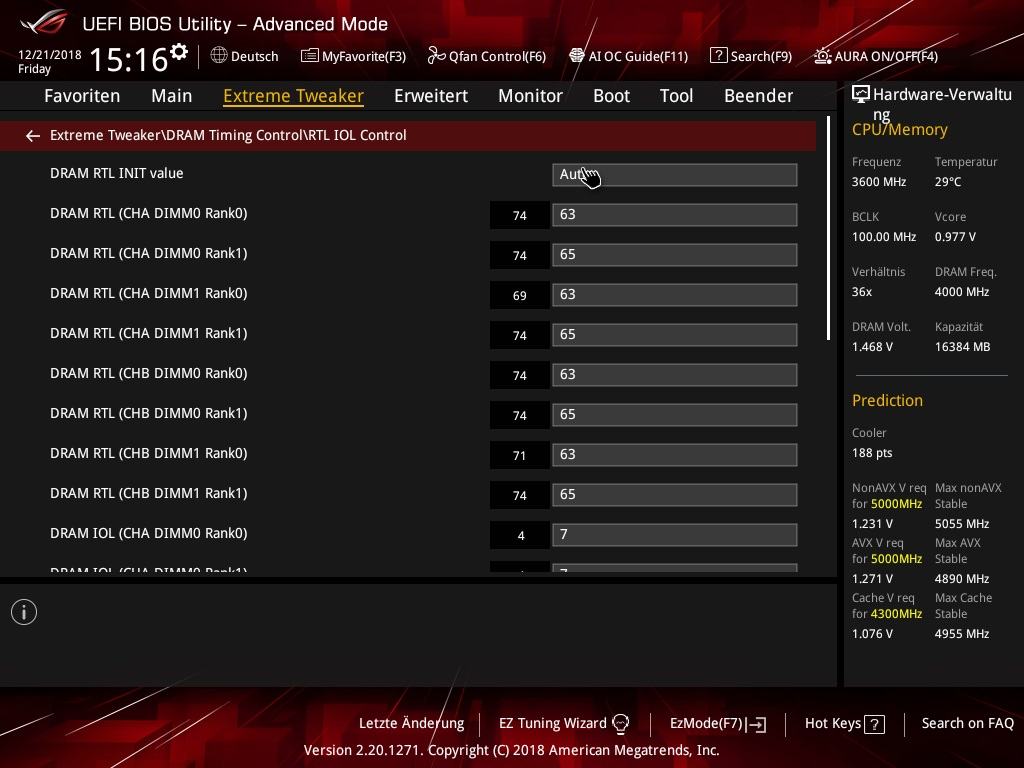Click the RTL IOL Control breadcrumb path
Viewport: 1024px width, 768px height.
[228, 135]
